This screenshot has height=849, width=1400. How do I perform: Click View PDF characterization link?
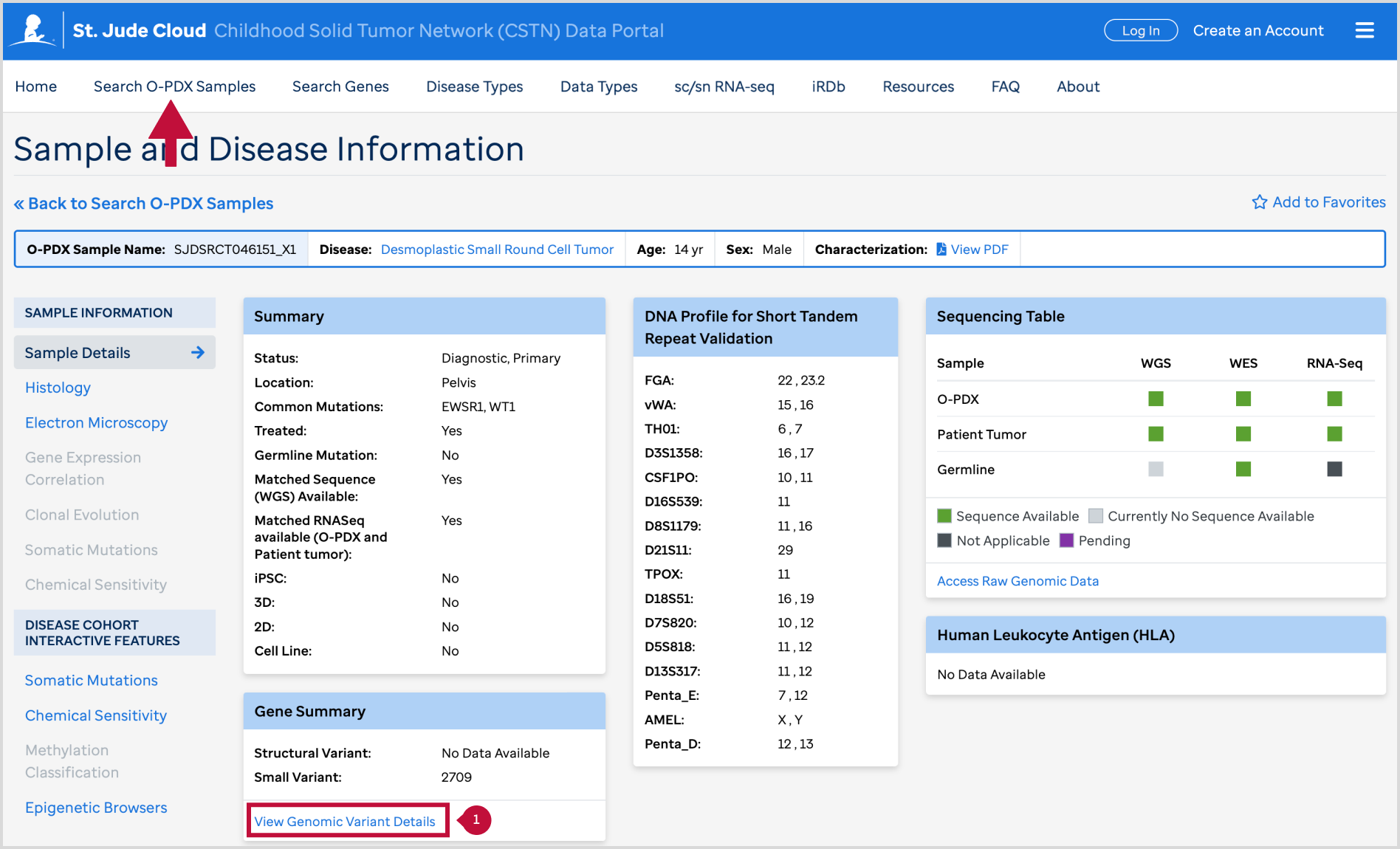(x=979, y=250)
